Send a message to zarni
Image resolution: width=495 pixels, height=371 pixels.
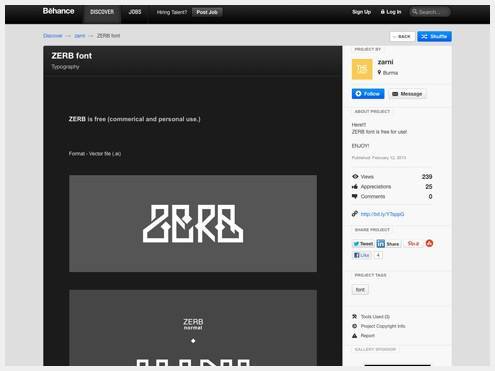coord(407,94)
